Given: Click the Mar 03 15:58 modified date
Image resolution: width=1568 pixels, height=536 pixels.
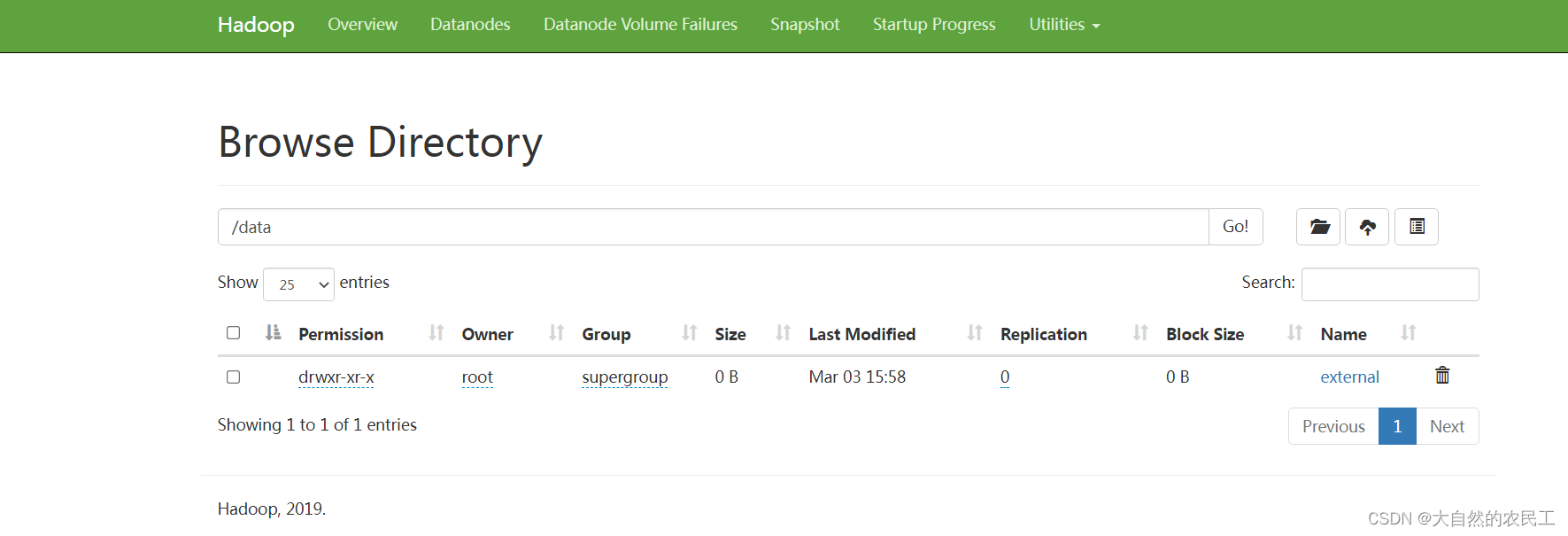Looking at the screenshot, I should 857,377.
